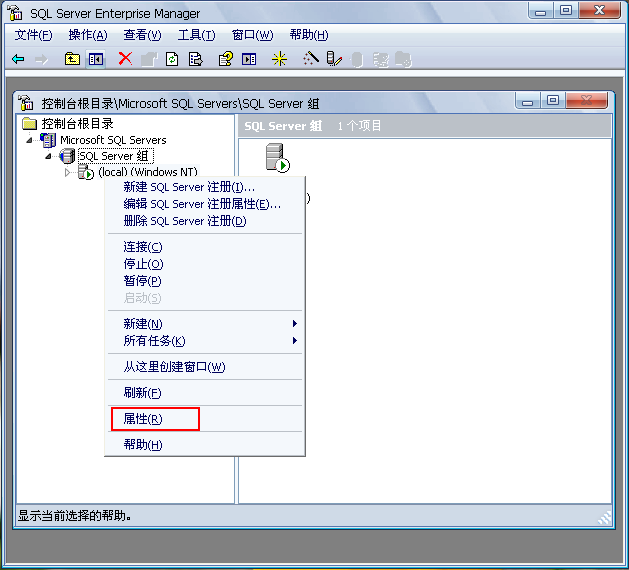Screen dimensions: 629x570
Task: Click the inner console window title icon
Action: point(26,103)
